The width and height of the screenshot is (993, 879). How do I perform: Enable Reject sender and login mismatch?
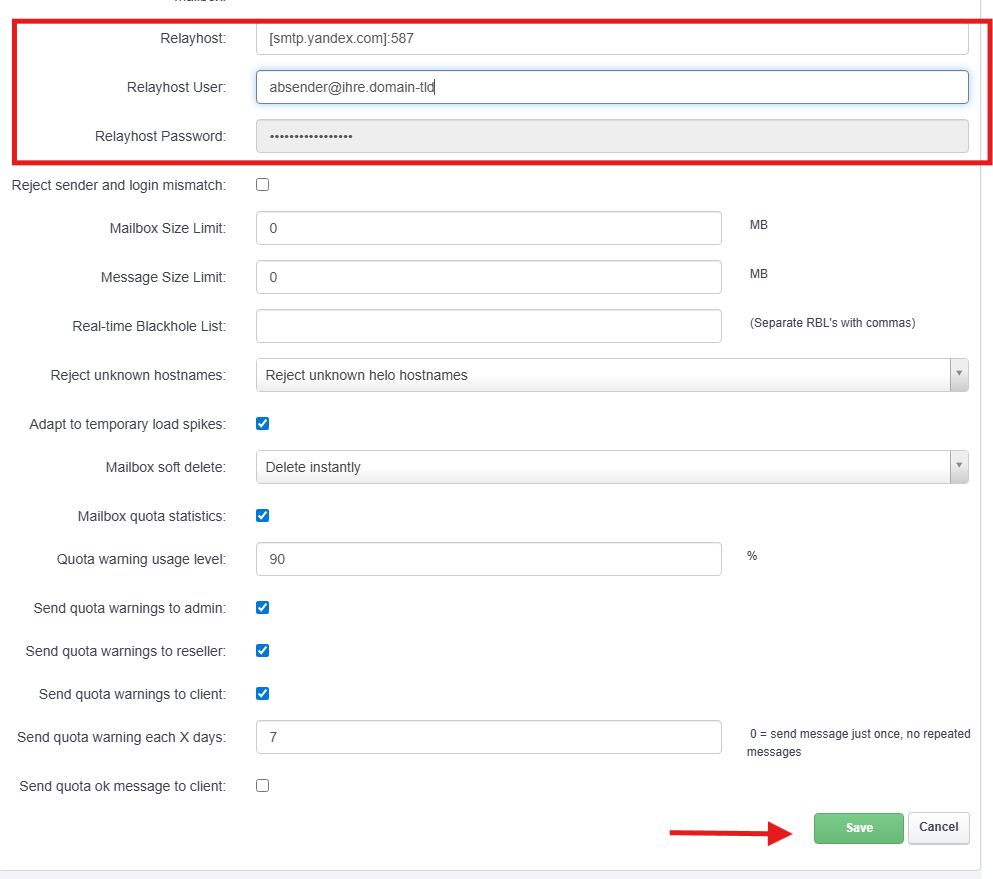click(x=263, y=185)
